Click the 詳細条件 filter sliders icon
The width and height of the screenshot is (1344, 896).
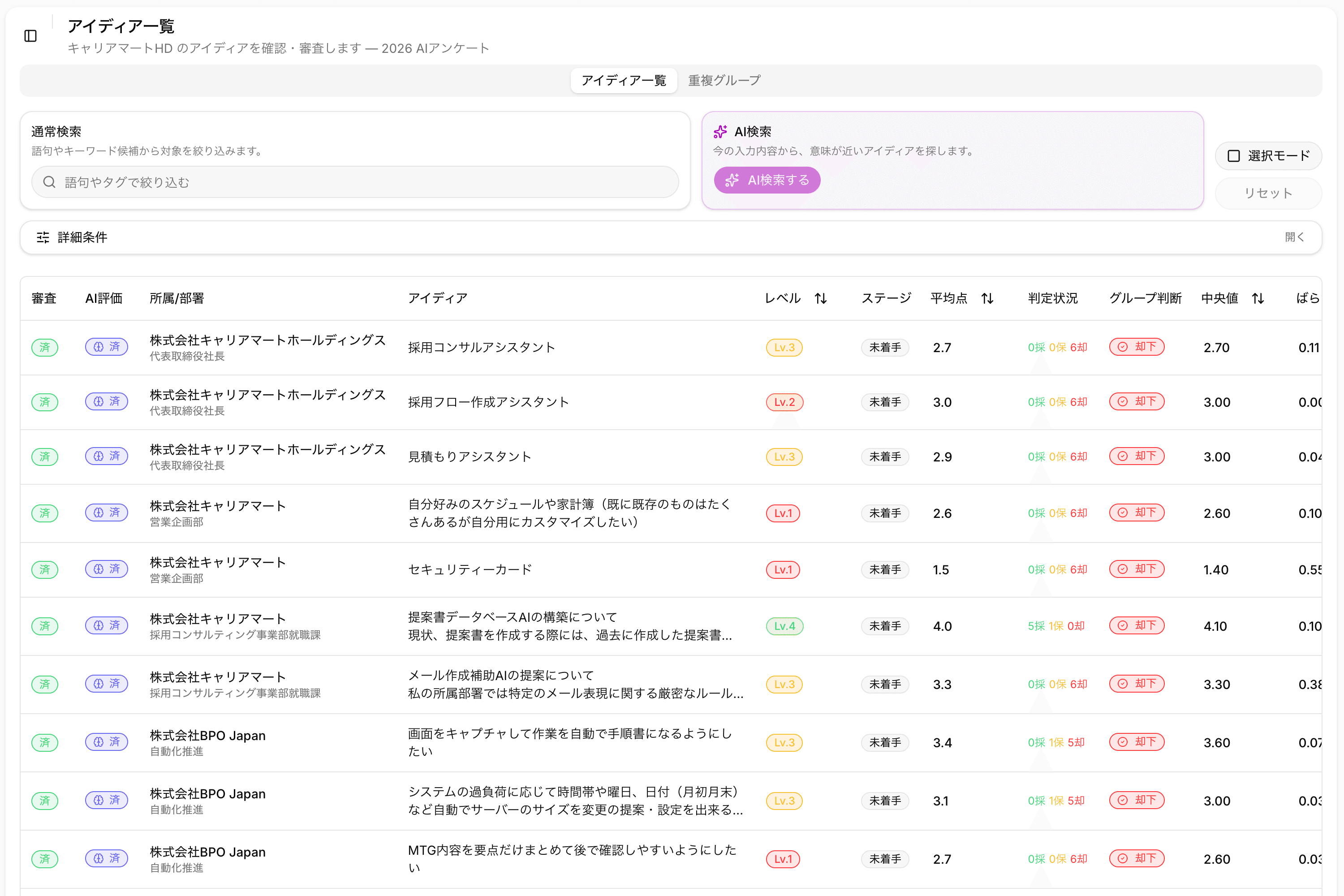point(43,237)
